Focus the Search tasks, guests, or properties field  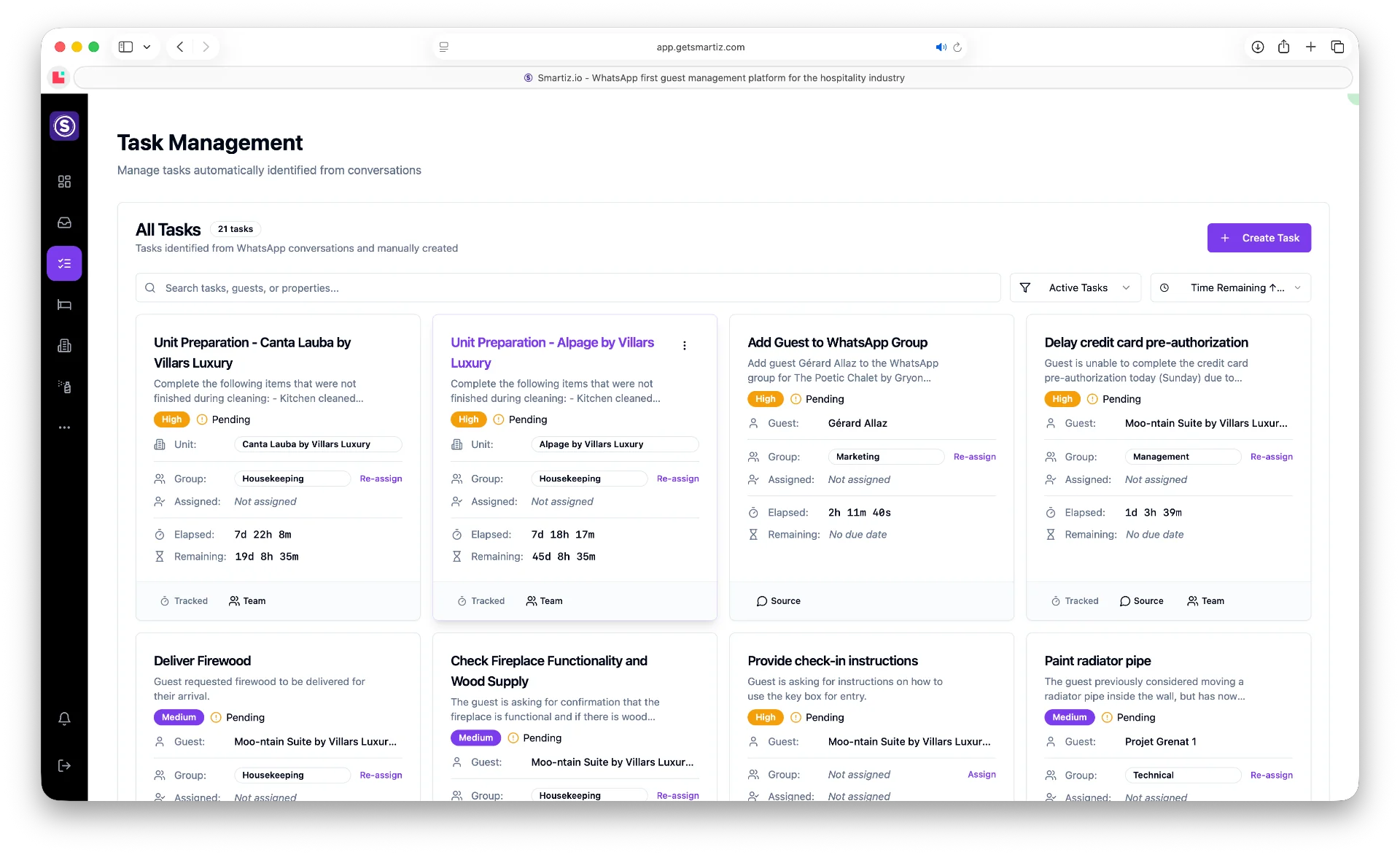click(x=568, y=287)
